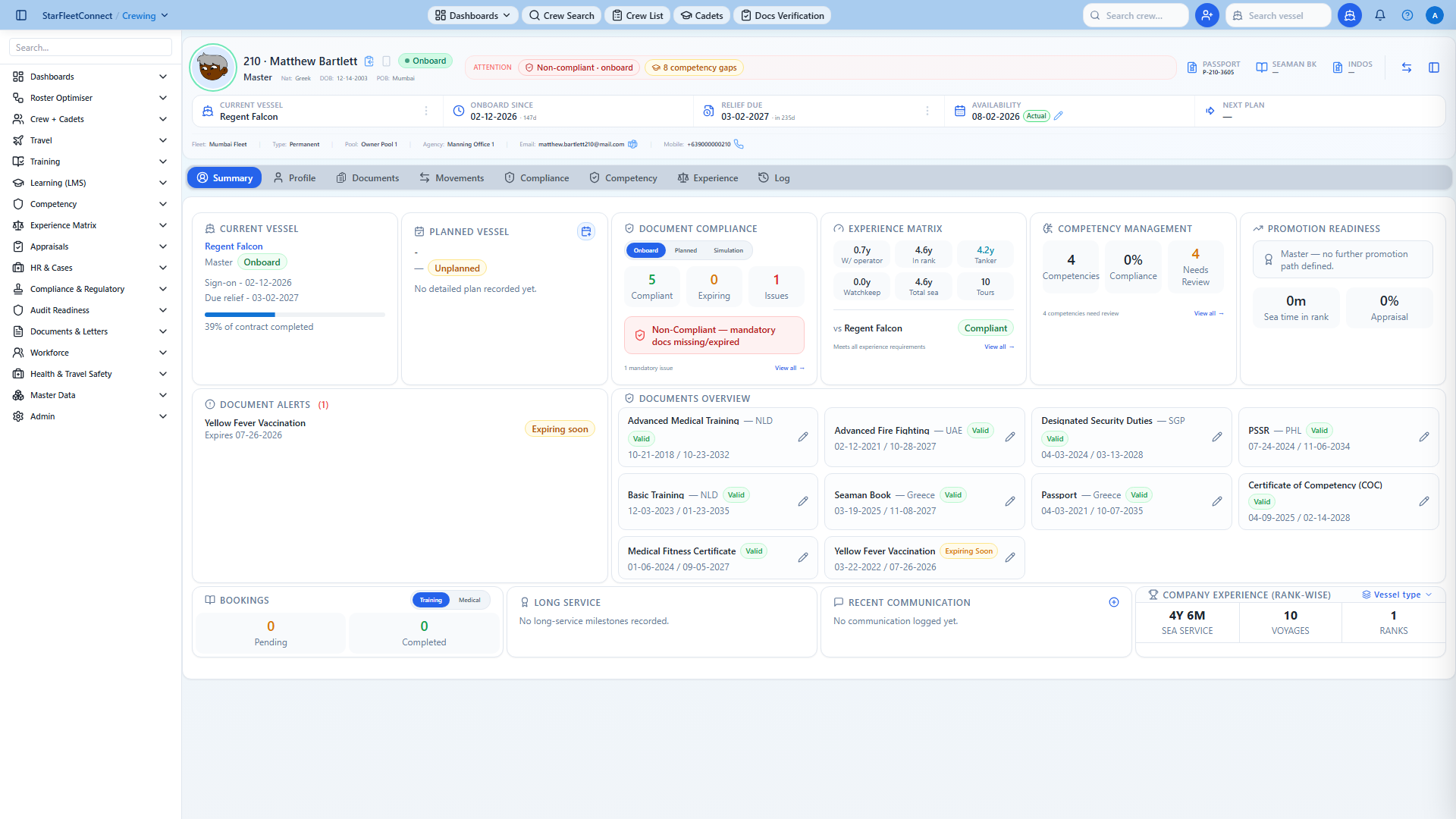Open the Regent Falcon vessel link
The width and height of the screenshot is (1456, 819).
[234, 246]
